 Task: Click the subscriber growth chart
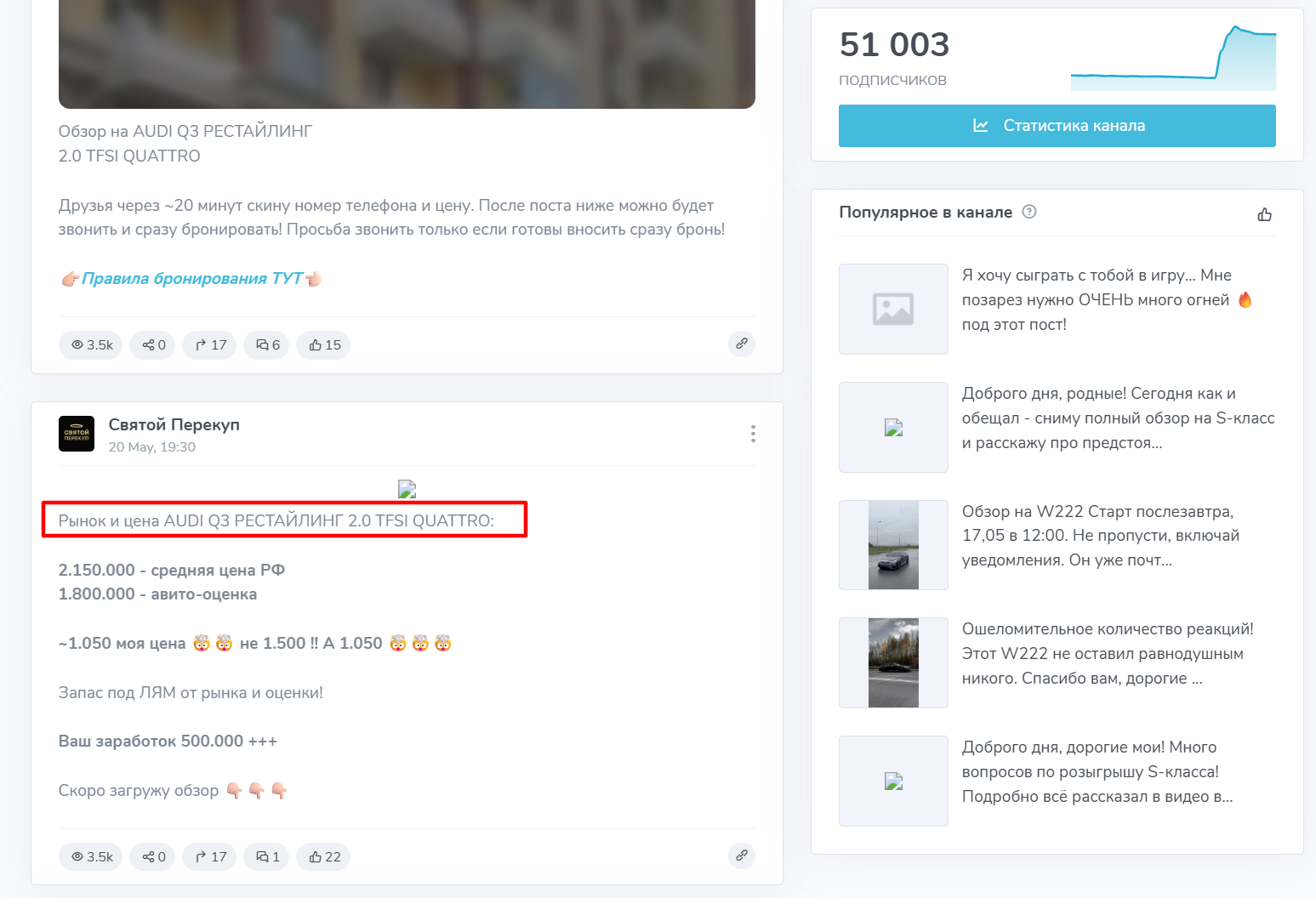coord(1173,58)
